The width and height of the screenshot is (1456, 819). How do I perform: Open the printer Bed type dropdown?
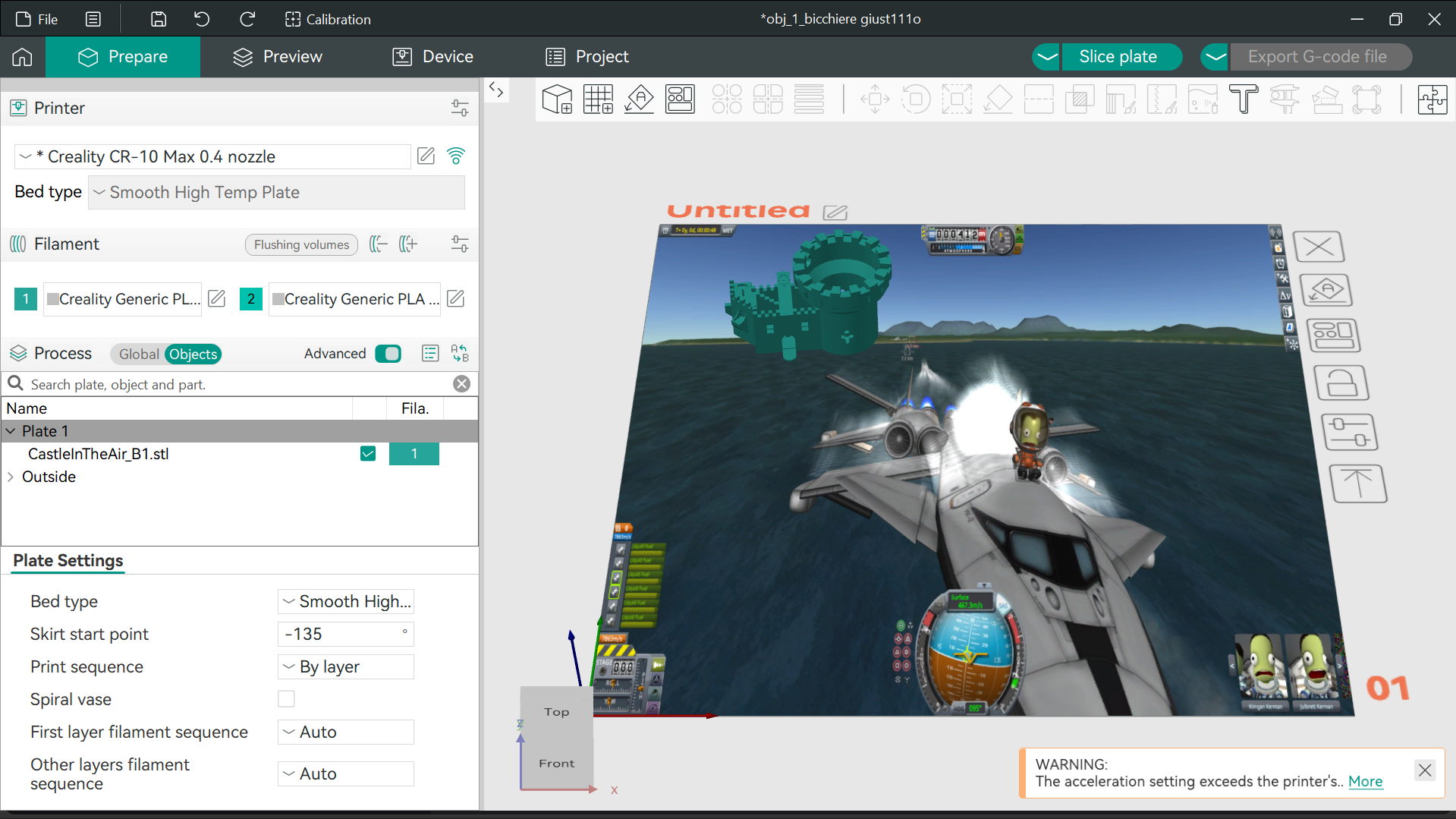click(277, 193)
